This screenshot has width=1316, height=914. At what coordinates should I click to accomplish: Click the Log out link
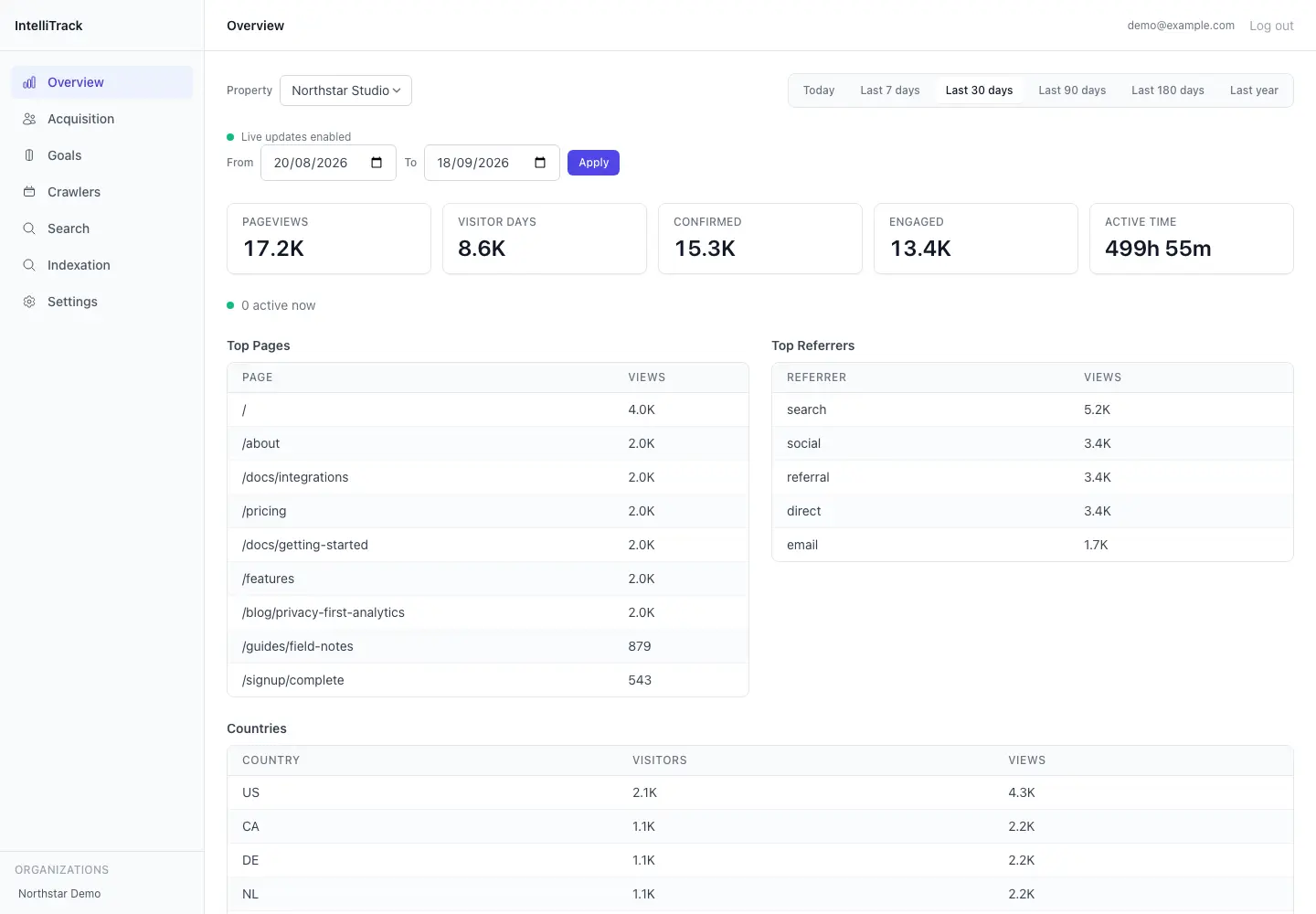[1271, 26]
